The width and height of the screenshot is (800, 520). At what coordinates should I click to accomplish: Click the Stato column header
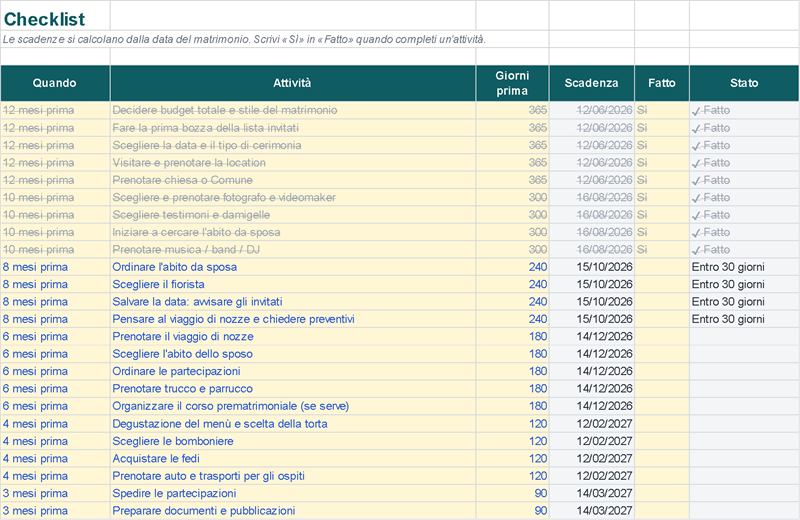coord(744,83)
